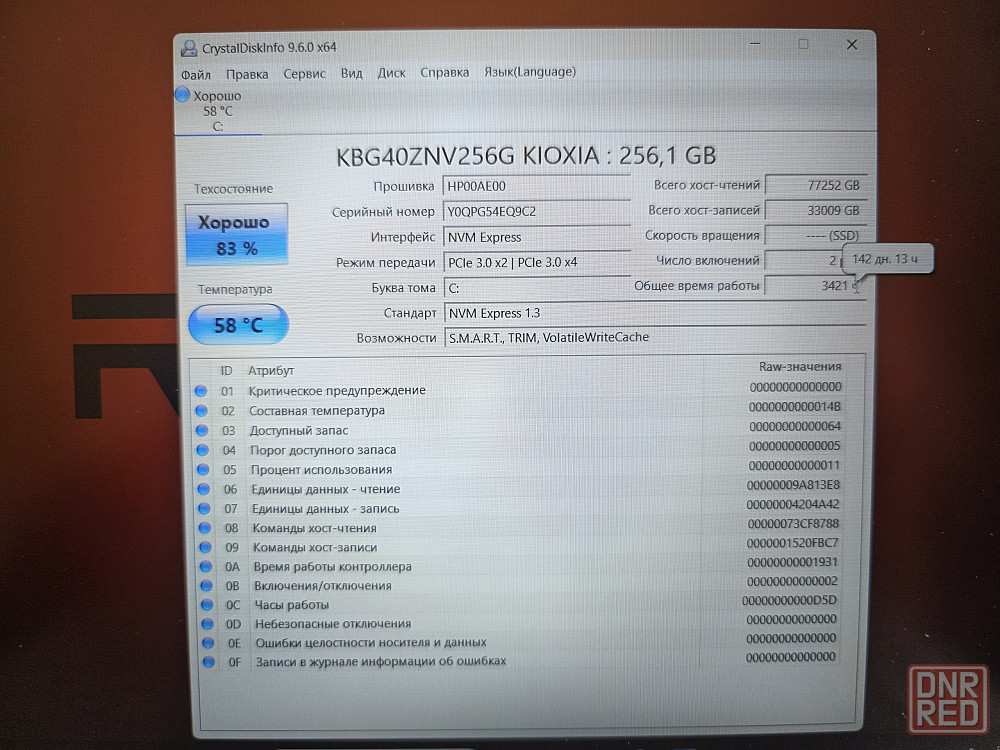Viewport: 1000px width, 750px height.
Task: Select the Порог доступного запаса attribute text
Action: pyautogui.click(x=323, y=450)
